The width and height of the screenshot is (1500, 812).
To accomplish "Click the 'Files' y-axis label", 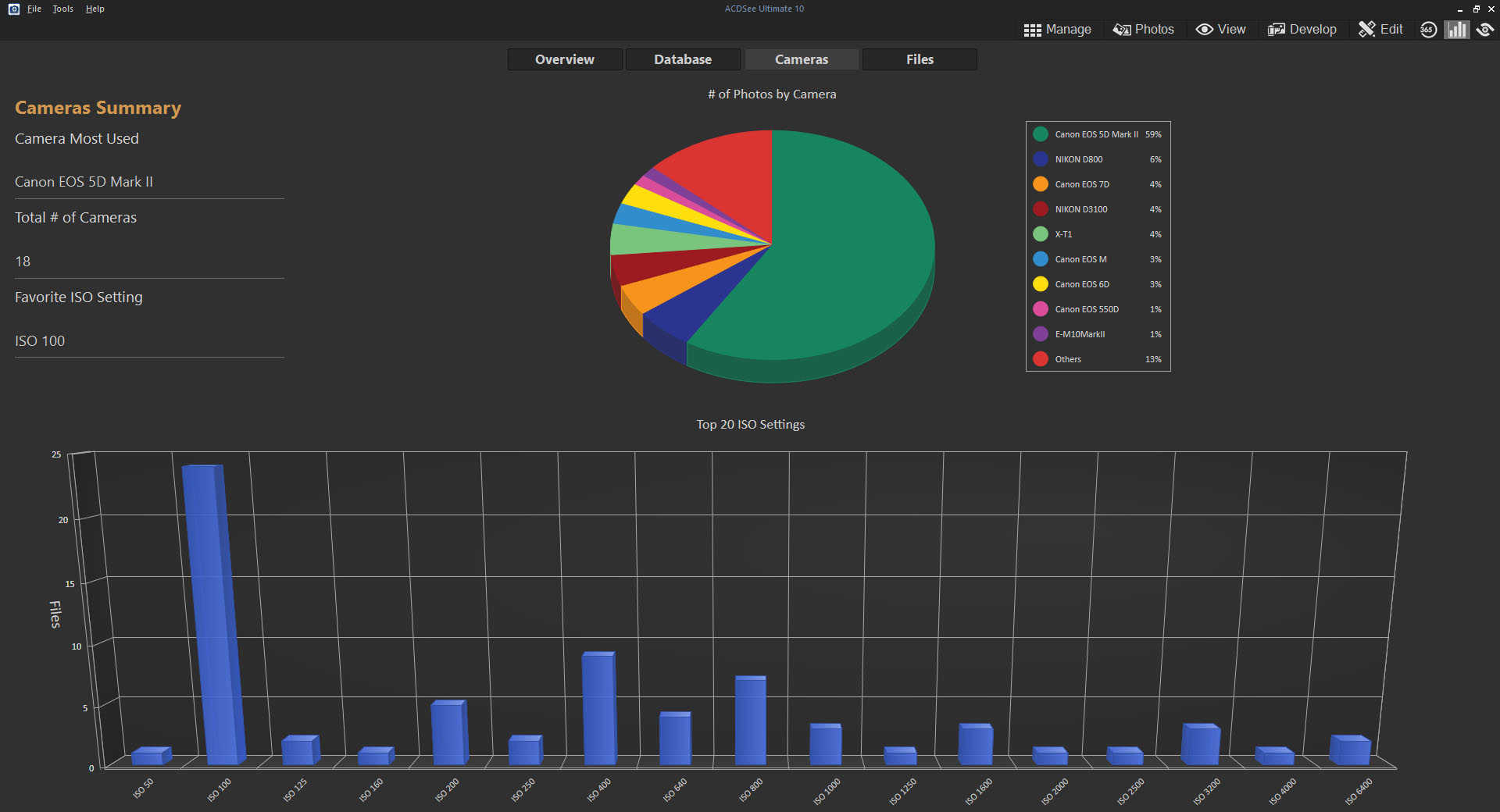I will 55,614.
